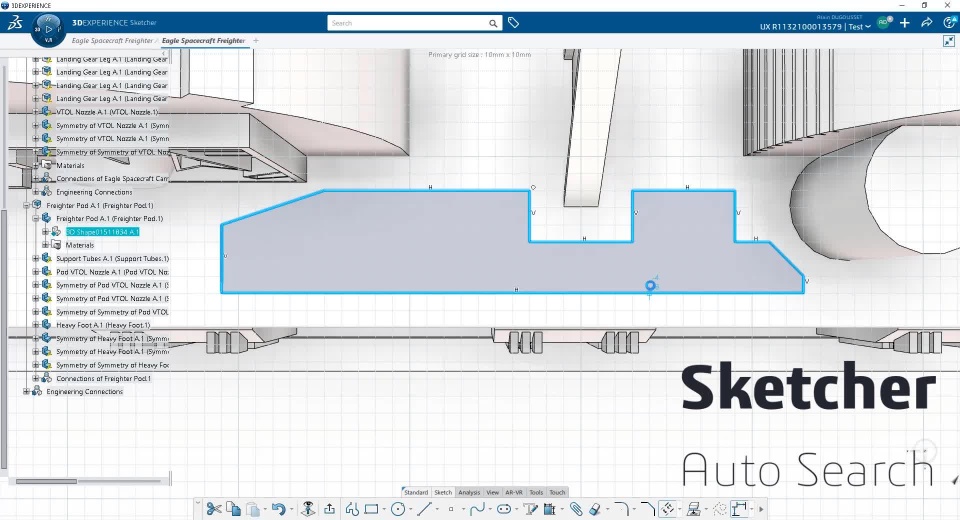Select the first Eagle Spacecraft Freighter tab
Viewport: 960px width, 520px height.
[112, 41]
